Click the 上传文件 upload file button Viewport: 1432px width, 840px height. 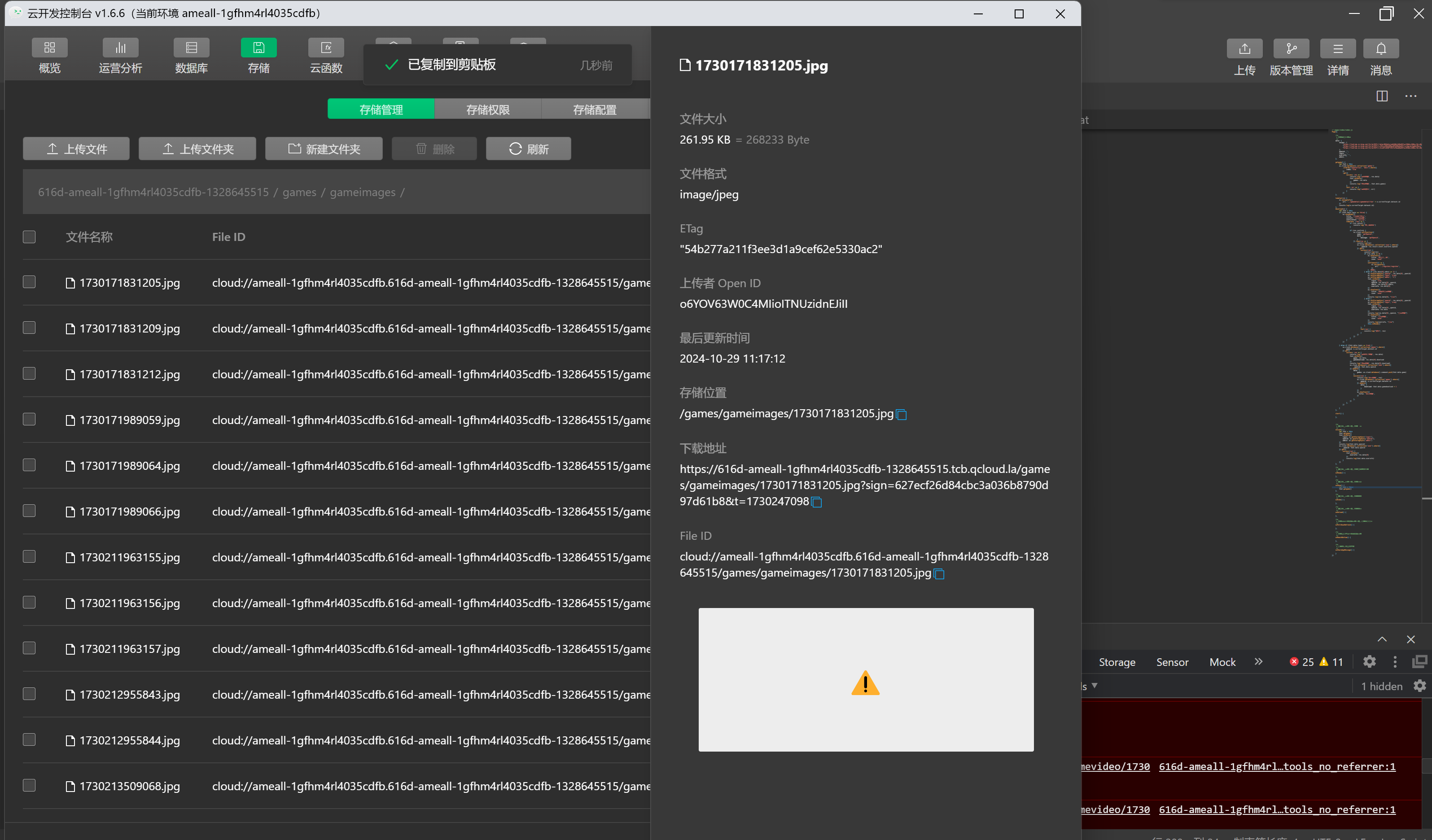[76, 149]
